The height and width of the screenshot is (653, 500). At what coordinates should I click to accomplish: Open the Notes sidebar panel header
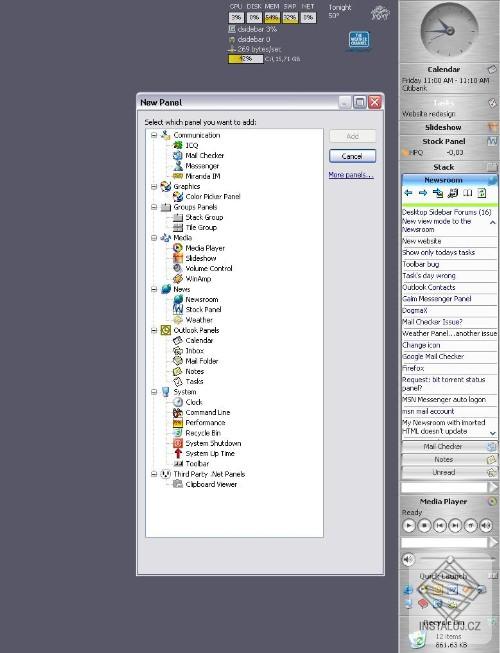[x=449, y=459]
